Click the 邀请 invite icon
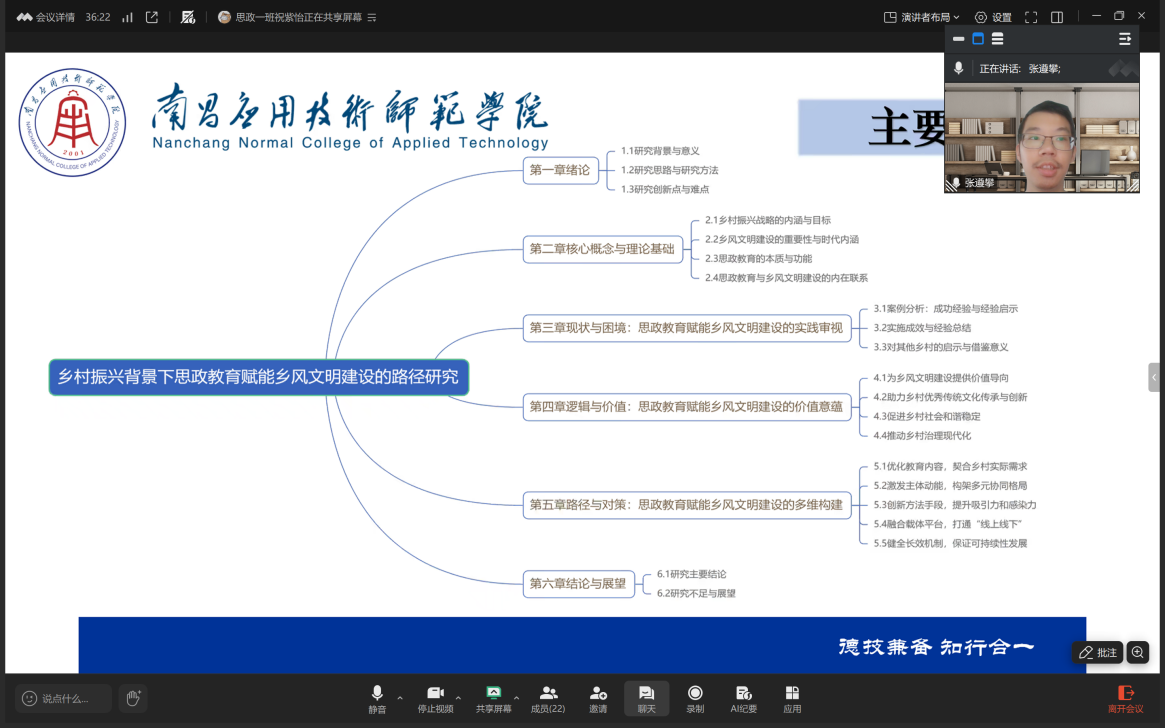The height and width of the screenshot is (728, 1165). click(598, 698)
